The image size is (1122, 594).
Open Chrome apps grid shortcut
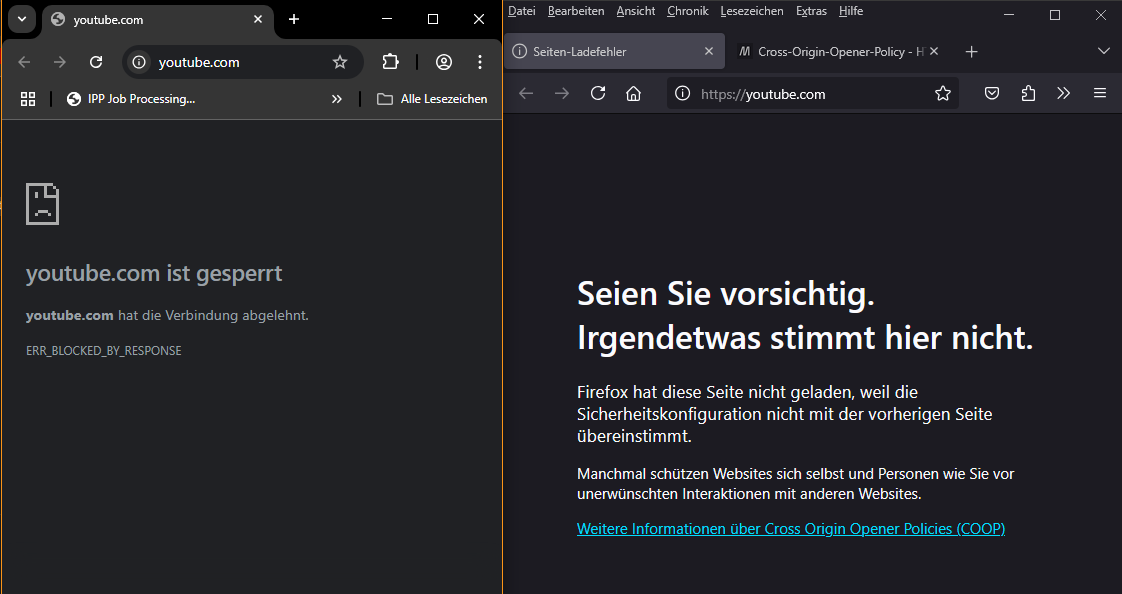point(28,99)
